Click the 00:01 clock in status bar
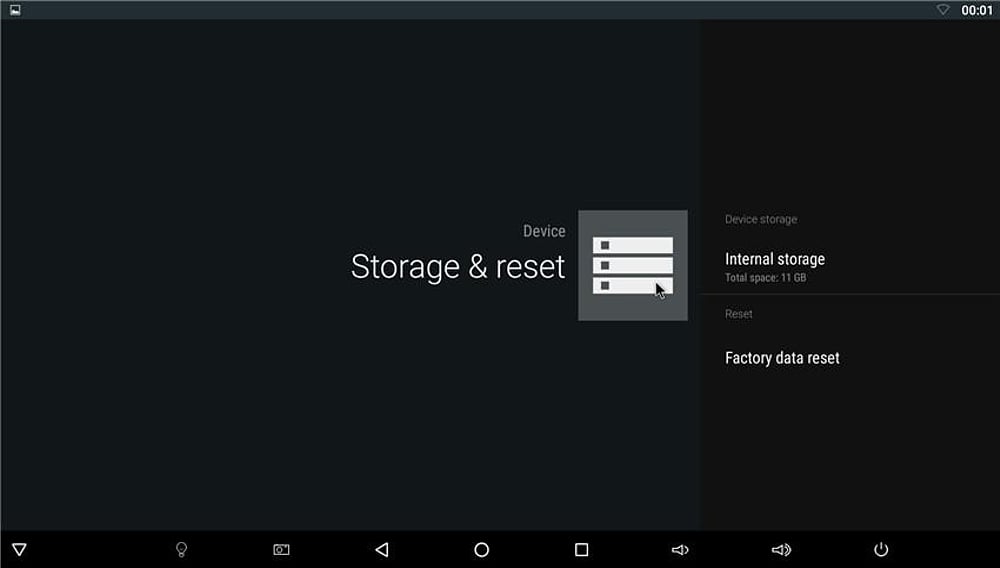Image resolution: width=1000 pixels, height=568 pixels. coord(976,10)
